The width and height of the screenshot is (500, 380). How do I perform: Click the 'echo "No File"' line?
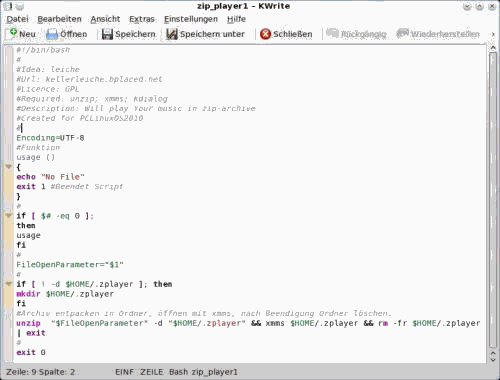[50, 177]
